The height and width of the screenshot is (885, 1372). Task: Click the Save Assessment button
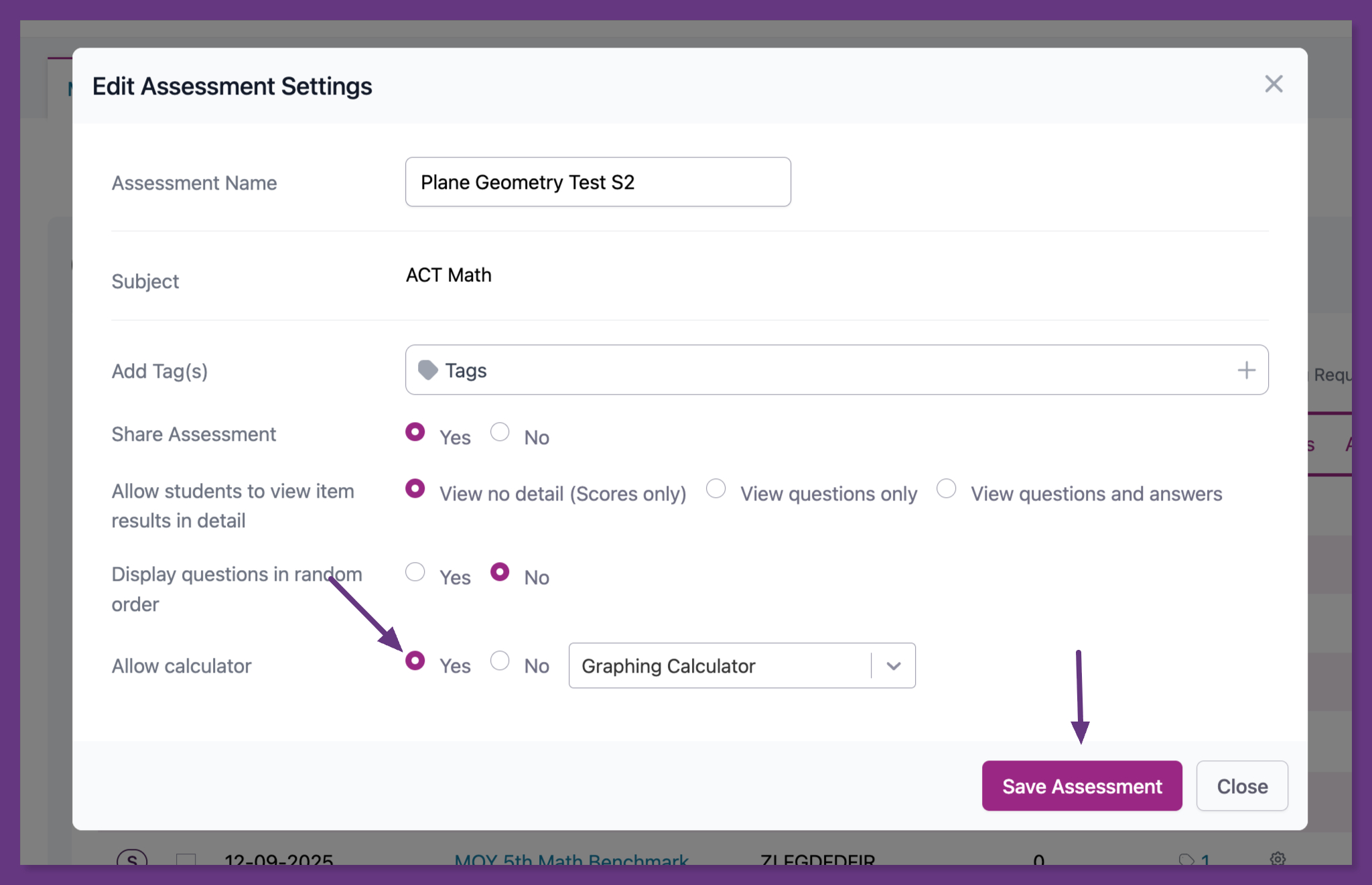pyautogui.click(x=1082, y=786)
